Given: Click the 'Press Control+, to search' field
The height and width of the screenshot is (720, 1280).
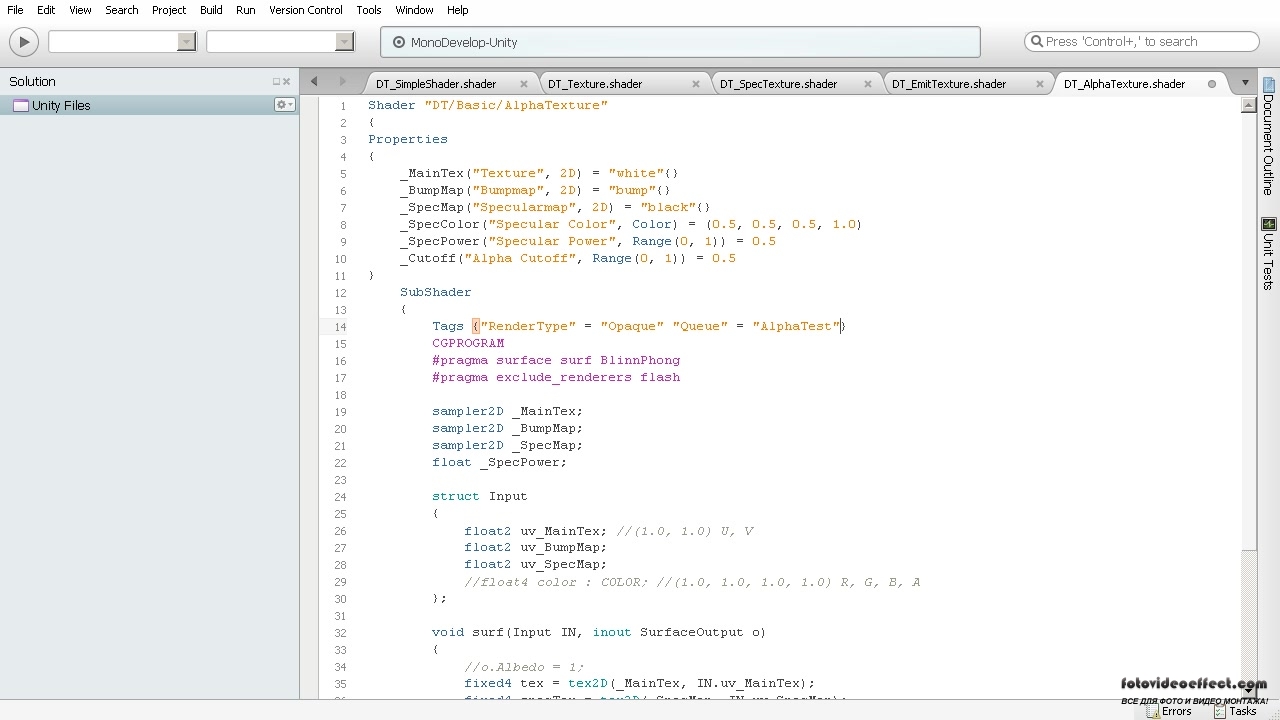Looking at the screenshot, I should 1142,42.
